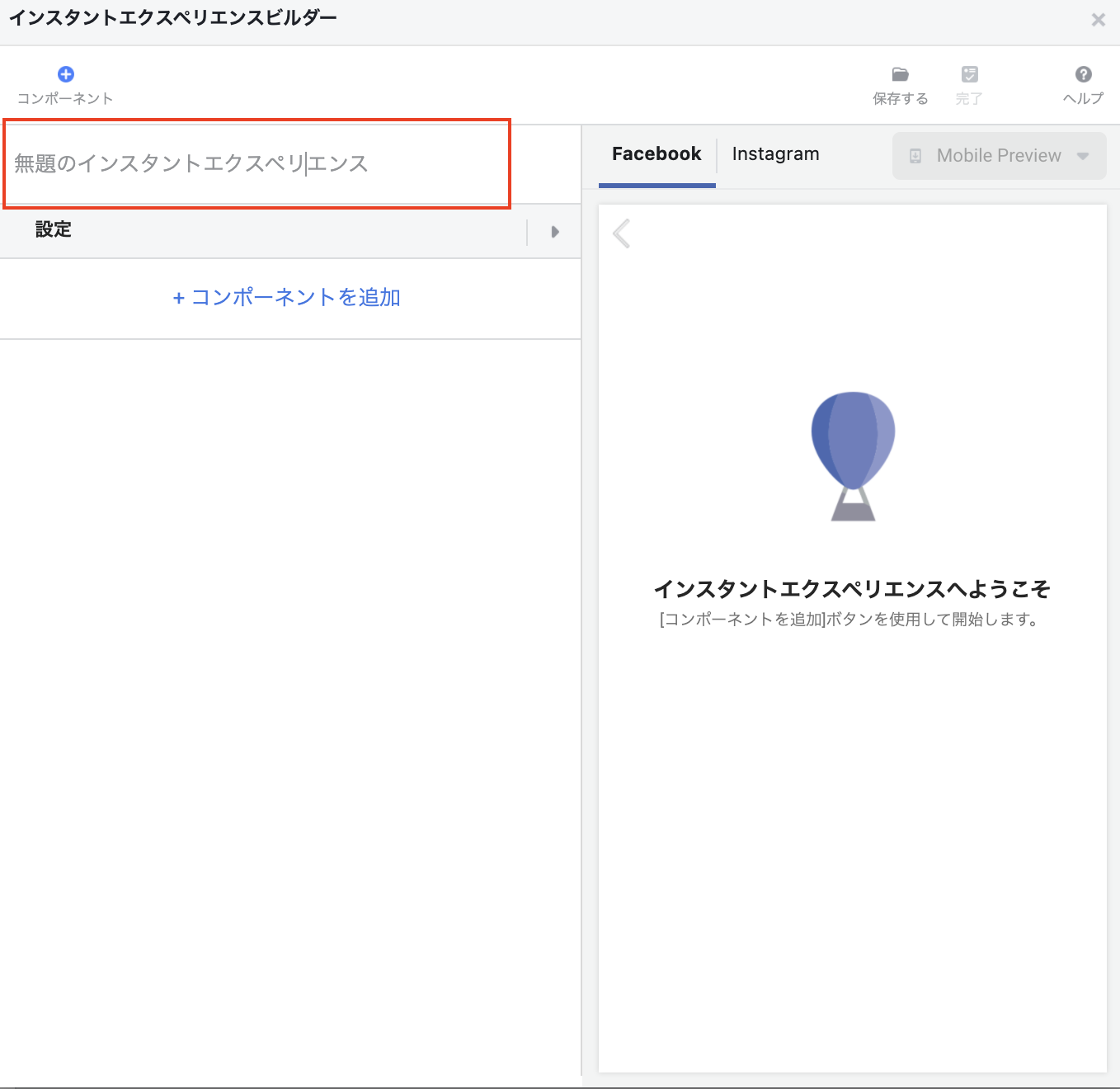
Task: Click the Mobile Preview label text
Action: [x=999, y=156]
